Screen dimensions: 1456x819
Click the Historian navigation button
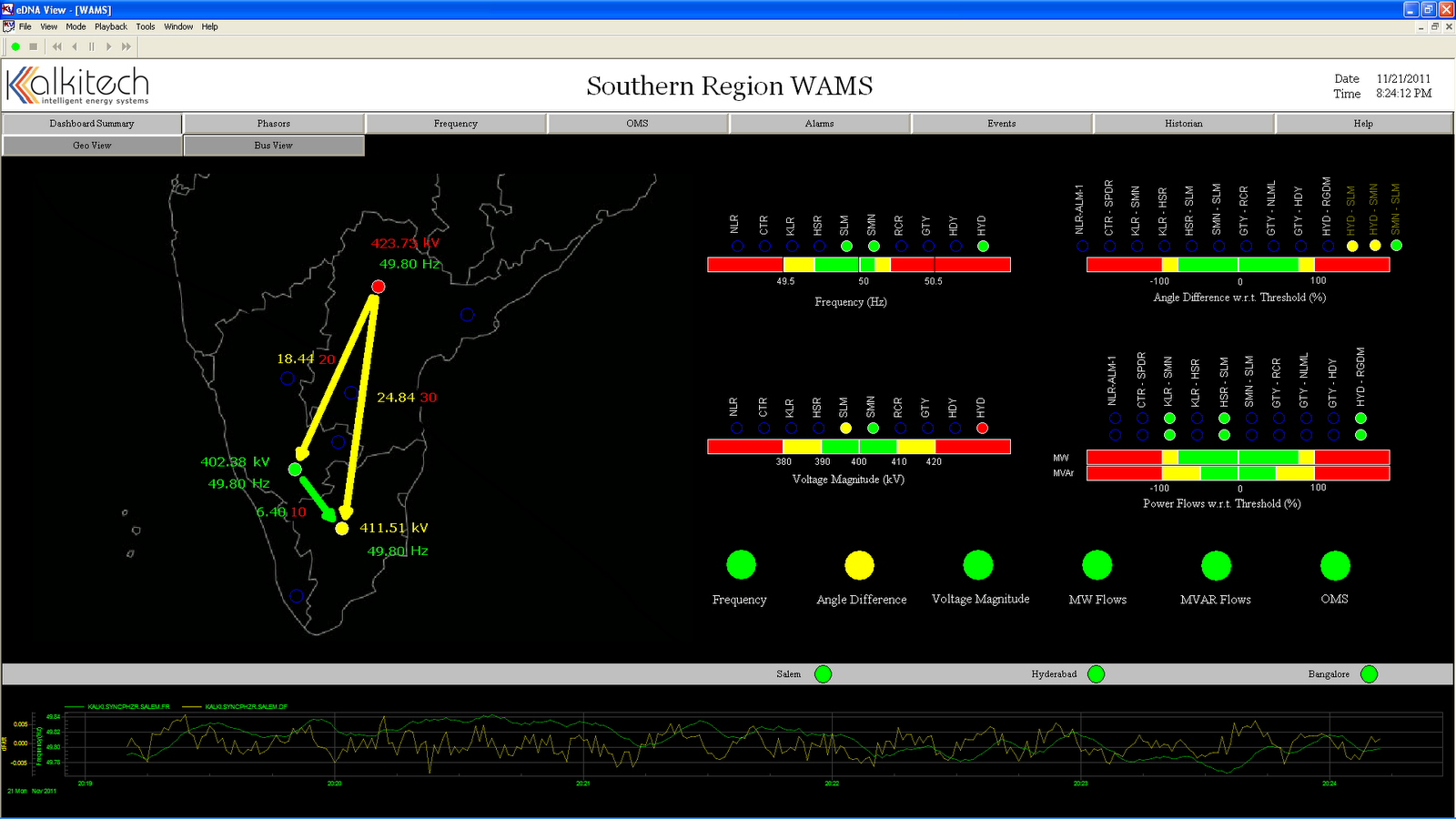pos(1182,123)
